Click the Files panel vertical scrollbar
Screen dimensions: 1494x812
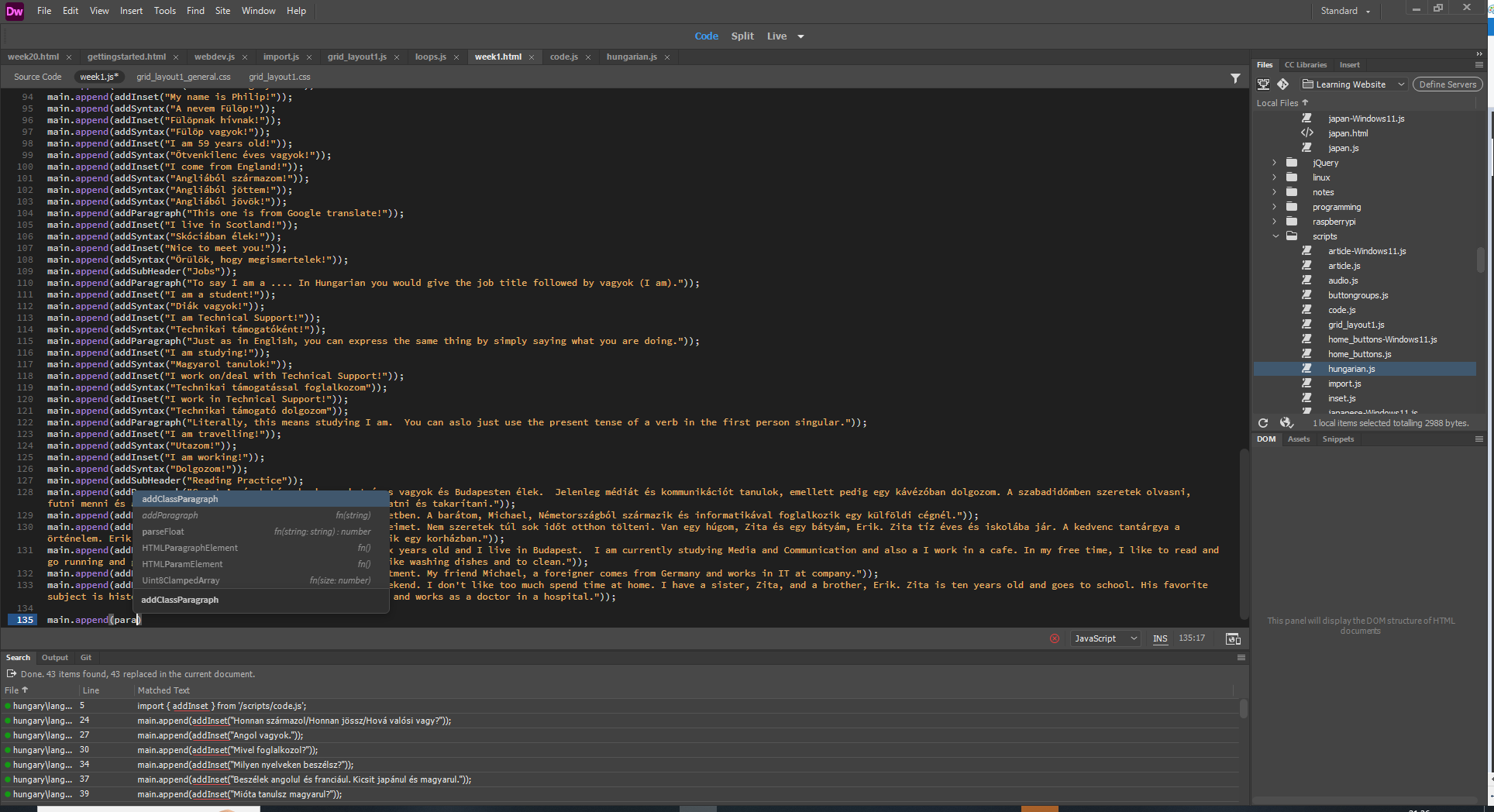point(1481,260)
